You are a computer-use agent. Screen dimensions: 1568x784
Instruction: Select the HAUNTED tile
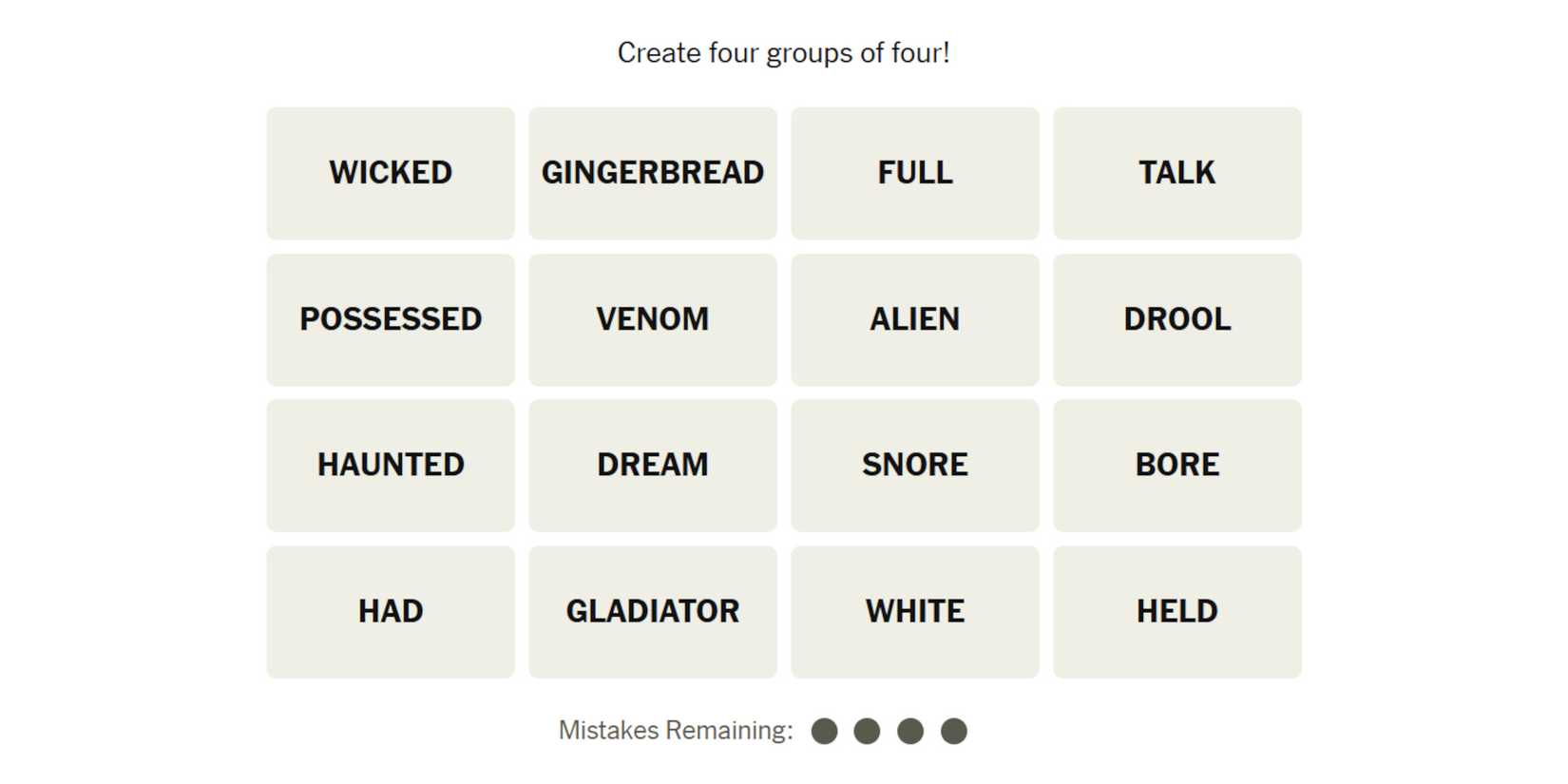[x=391, y=466]
